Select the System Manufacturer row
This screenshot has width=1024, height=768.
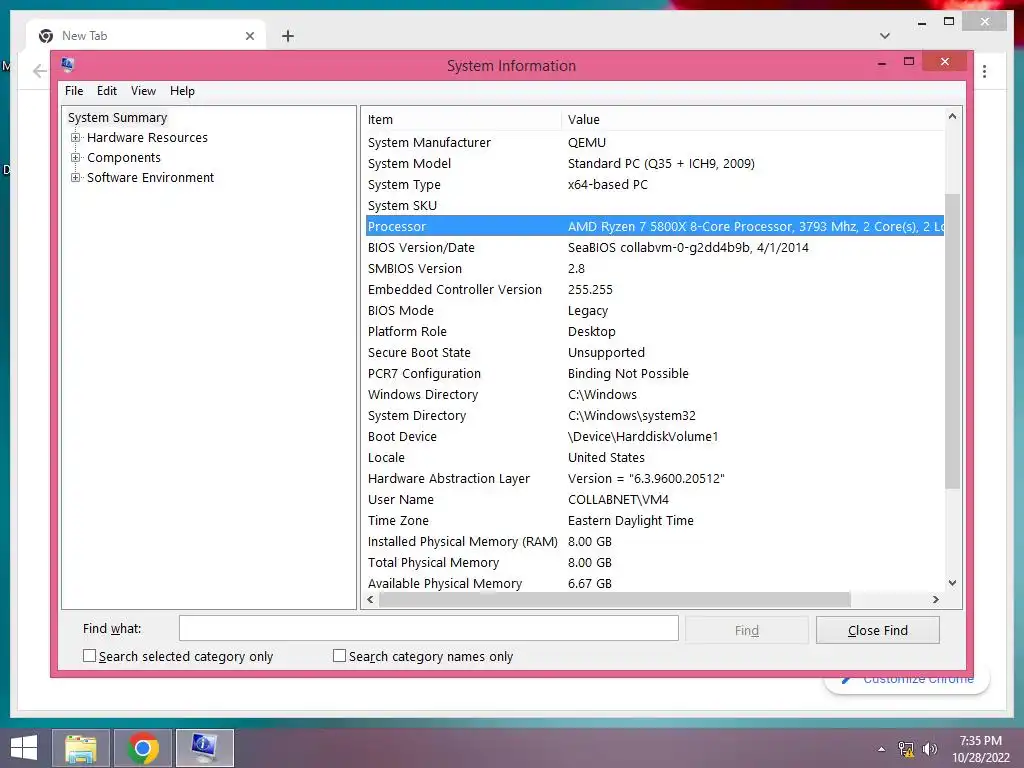point(654,142)
